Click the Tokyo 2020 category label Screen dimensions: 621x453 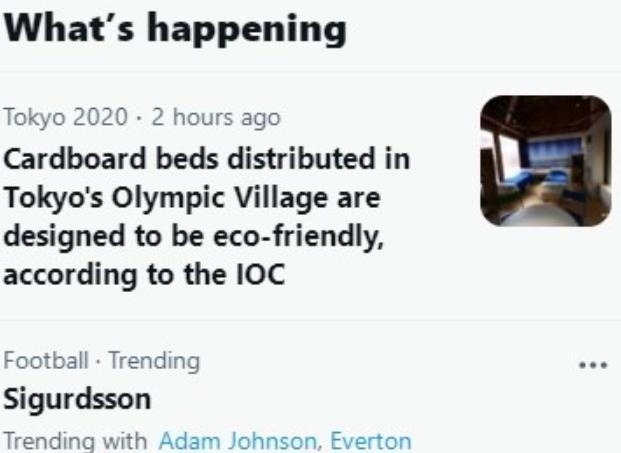(66, 119)
